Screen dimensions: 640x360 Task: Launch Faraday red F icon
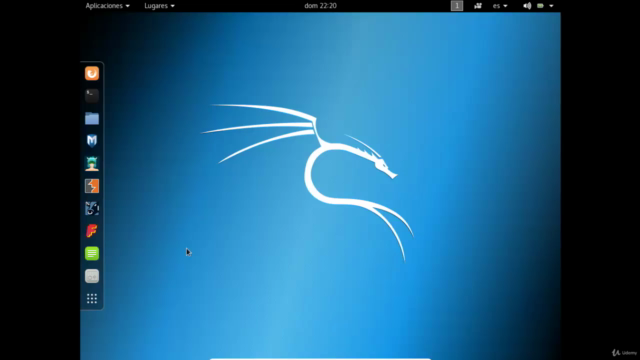coord(92,231)
